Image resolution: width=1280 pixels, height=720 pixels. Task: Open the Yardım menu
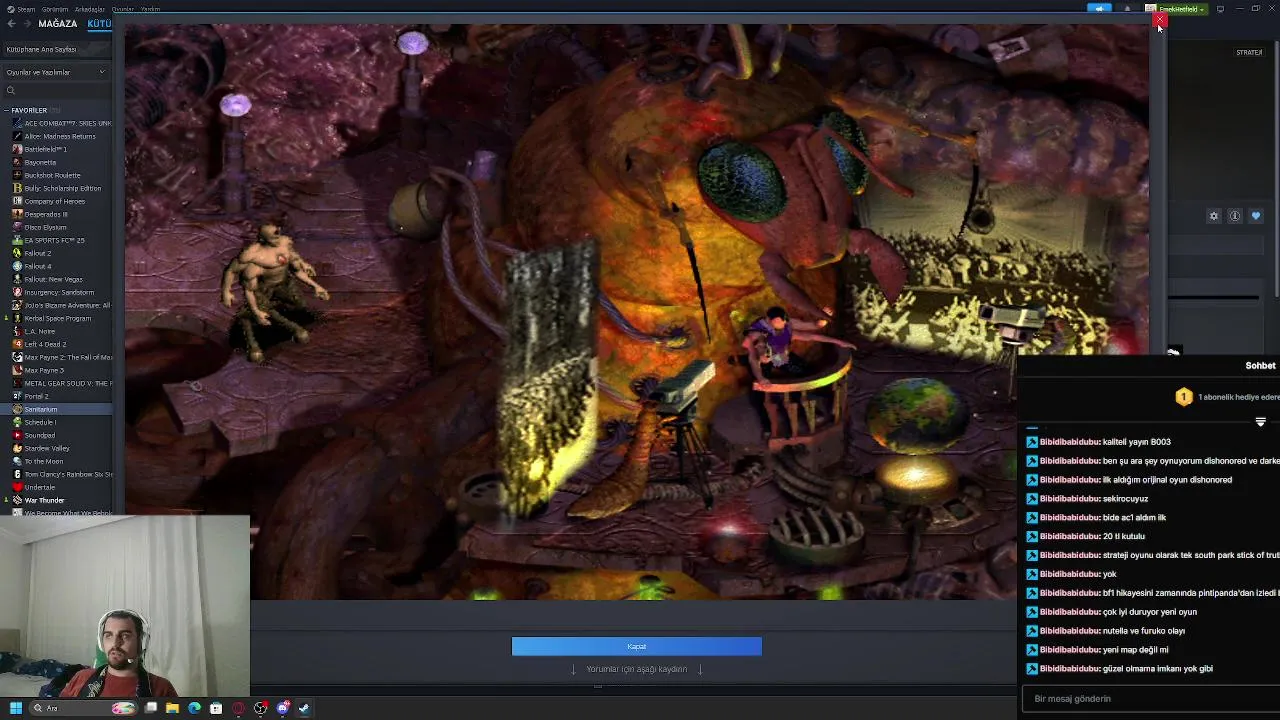pos(150,9)
